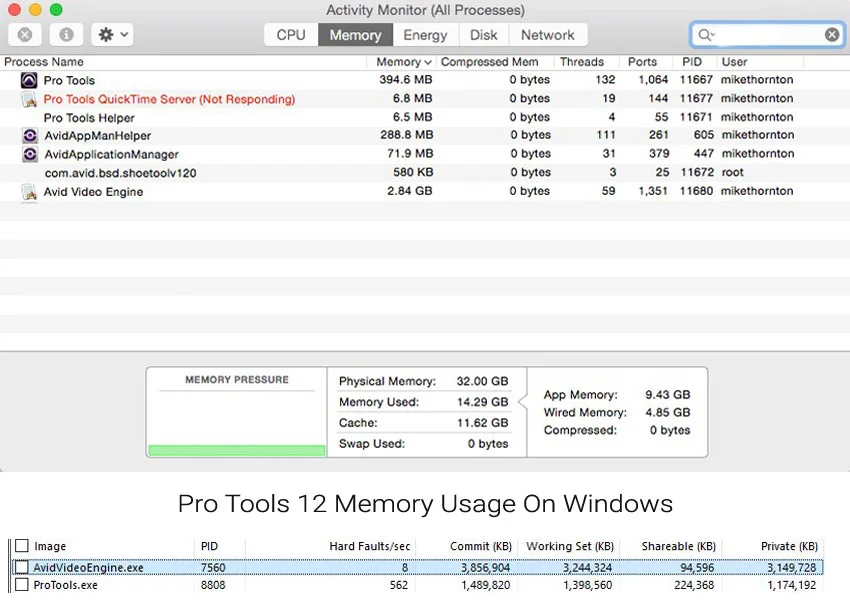Click the Compressed 0 bytes value

670,430
